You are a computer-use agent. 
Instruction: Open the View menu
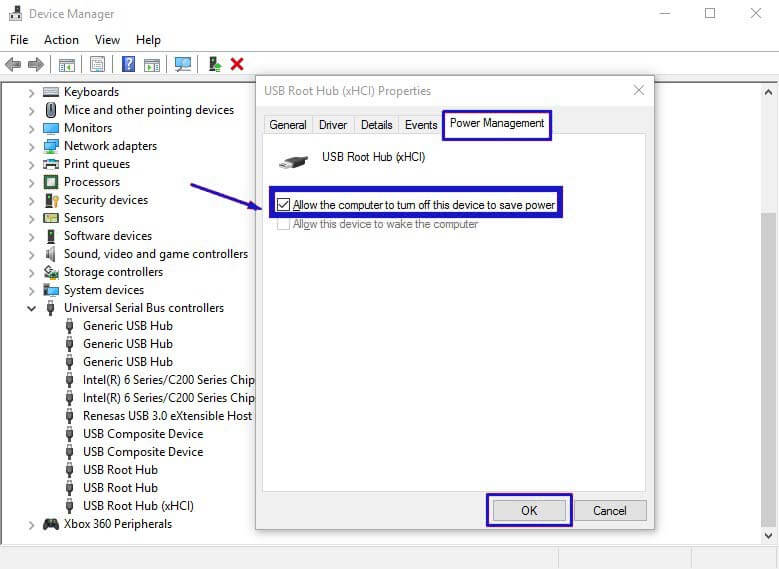(107, 40)
